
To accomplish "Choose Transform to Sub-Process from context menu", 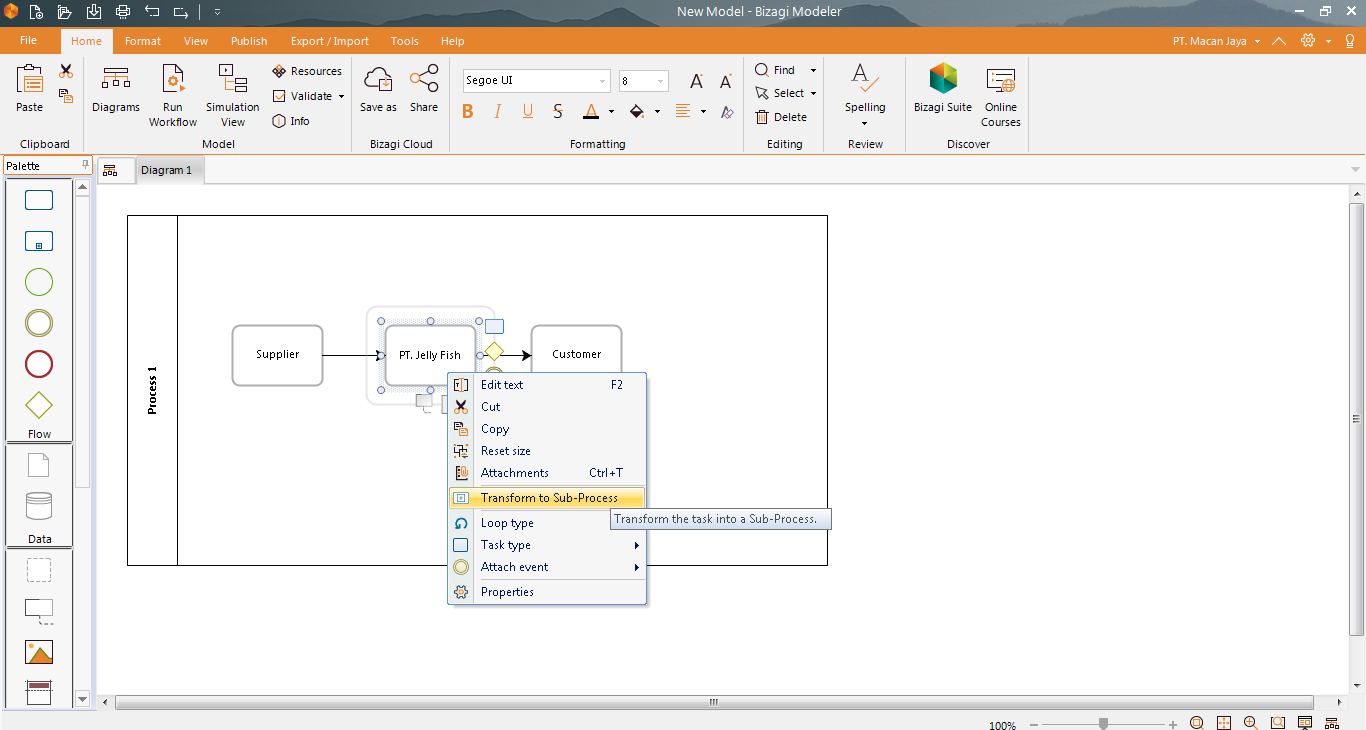I will point(547,498).
